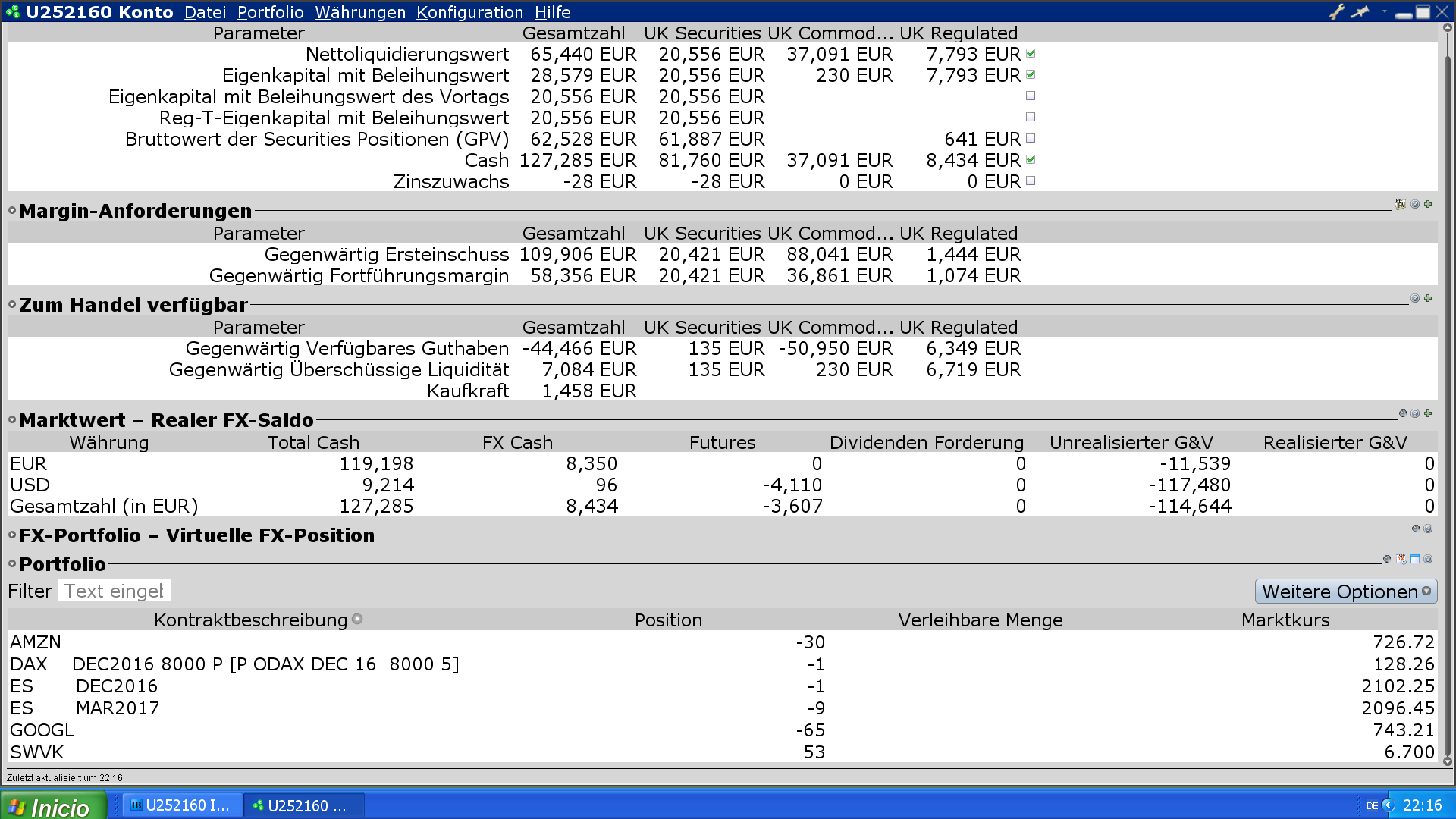
Task: Click wrench icon in Marktwert section header
Action: 1402,413
